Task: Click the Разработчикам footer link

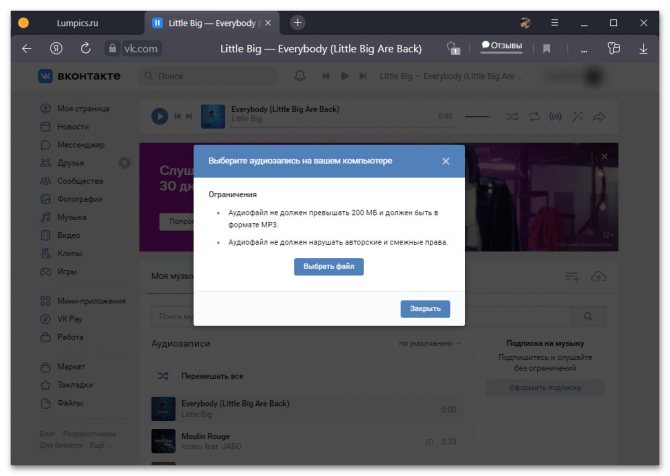Action: point(89,434)
